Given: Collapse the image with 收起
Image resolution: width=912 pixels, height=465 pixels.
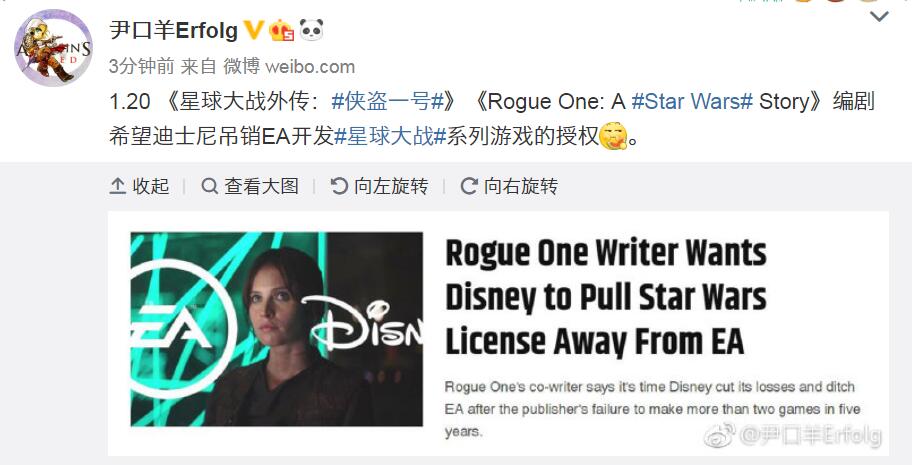Looking at the screenshot, I should [x=139, y=186].
